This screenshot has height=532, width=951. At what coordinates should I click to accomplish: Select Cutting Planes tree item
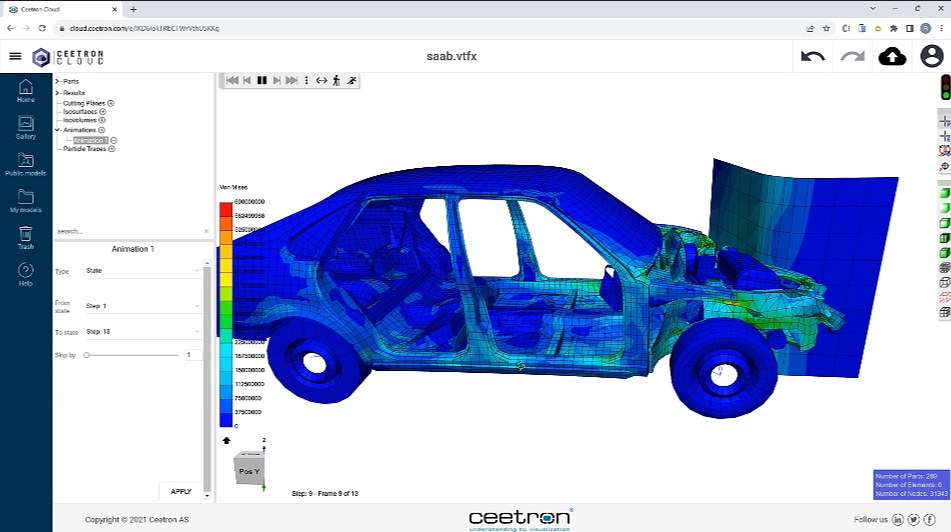coord(84,103)
